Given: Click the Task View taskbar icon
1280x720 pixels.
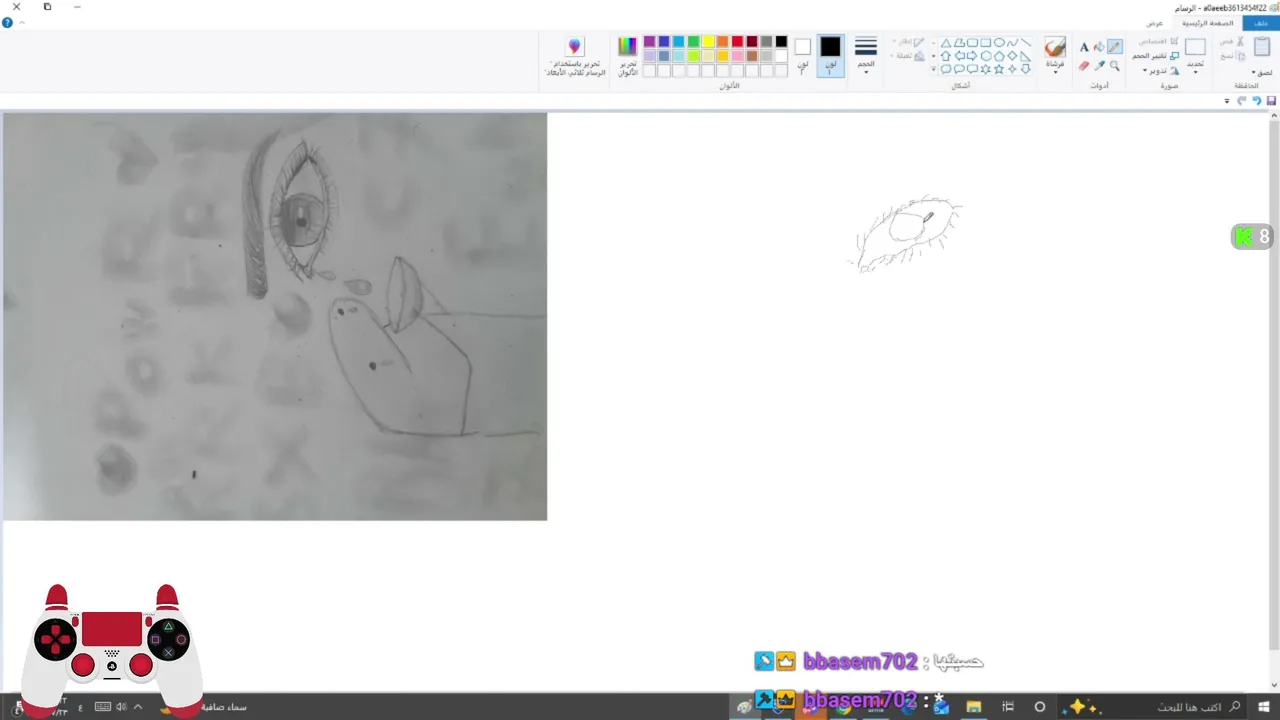Looking at the screenshot, I should [1008, 707].
